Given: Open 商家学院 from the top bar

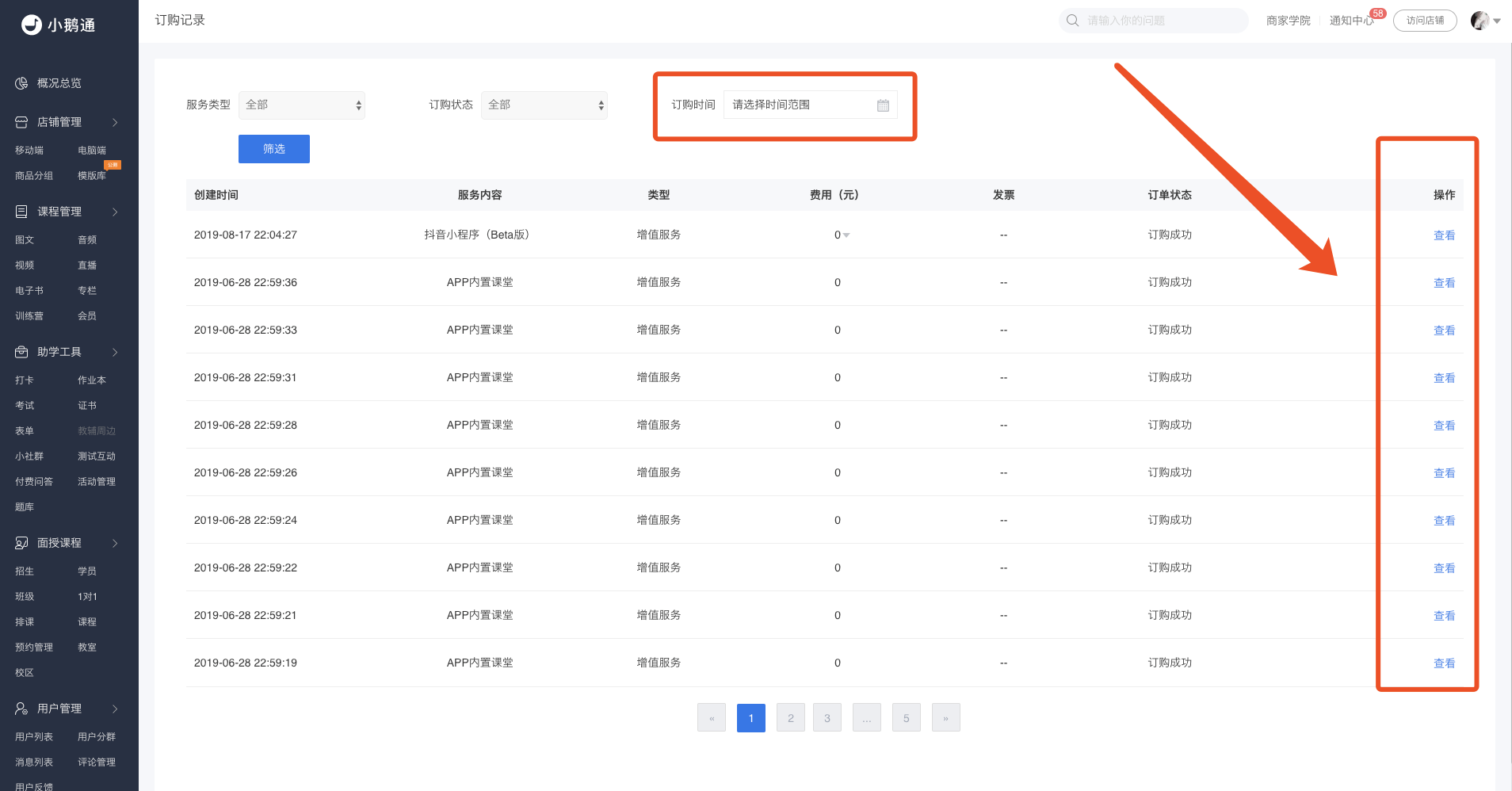Looking at the screenshot, I should [1288, 21].
